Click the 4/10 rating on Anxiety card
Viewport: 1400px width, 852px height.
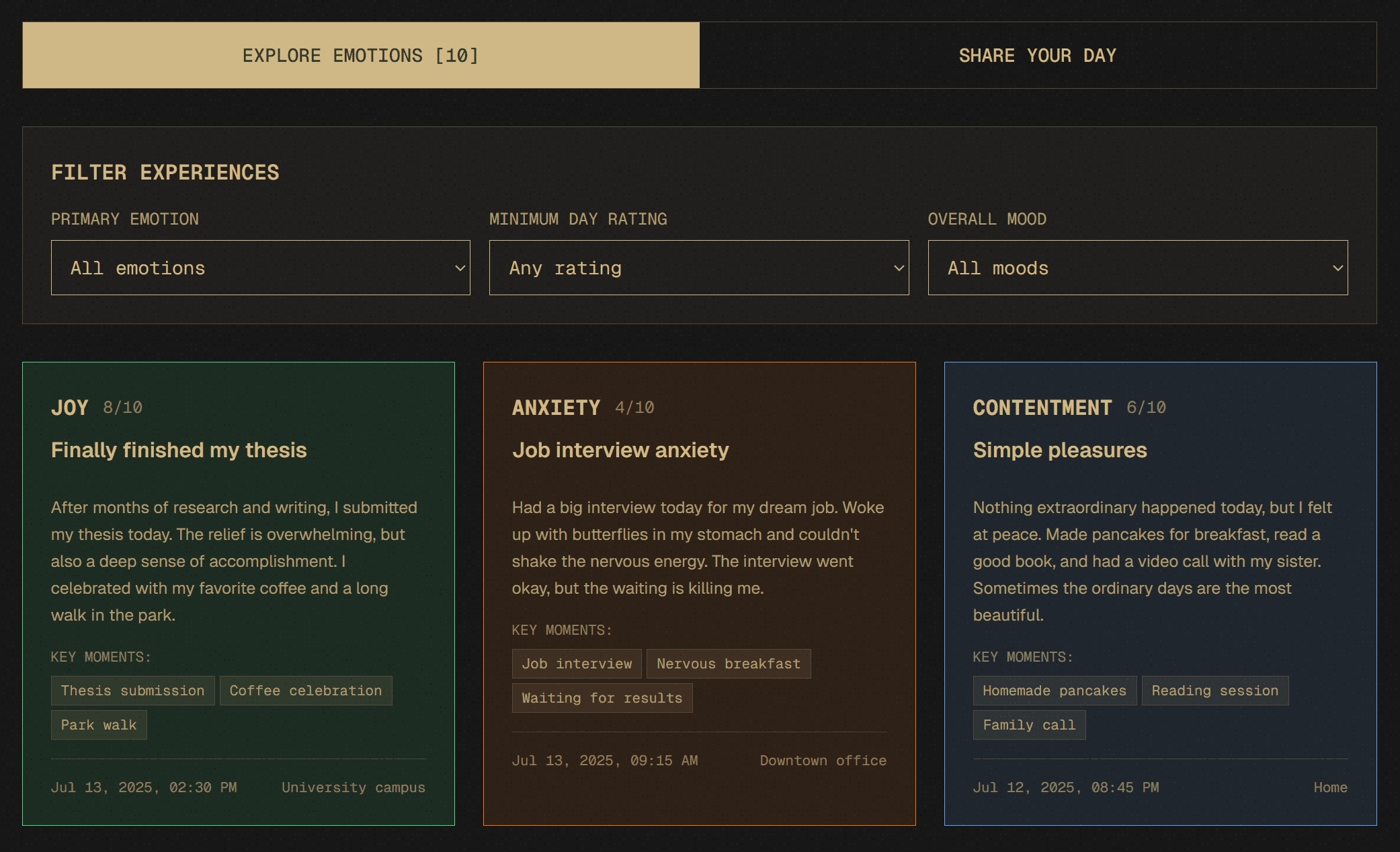coord(634,408)
